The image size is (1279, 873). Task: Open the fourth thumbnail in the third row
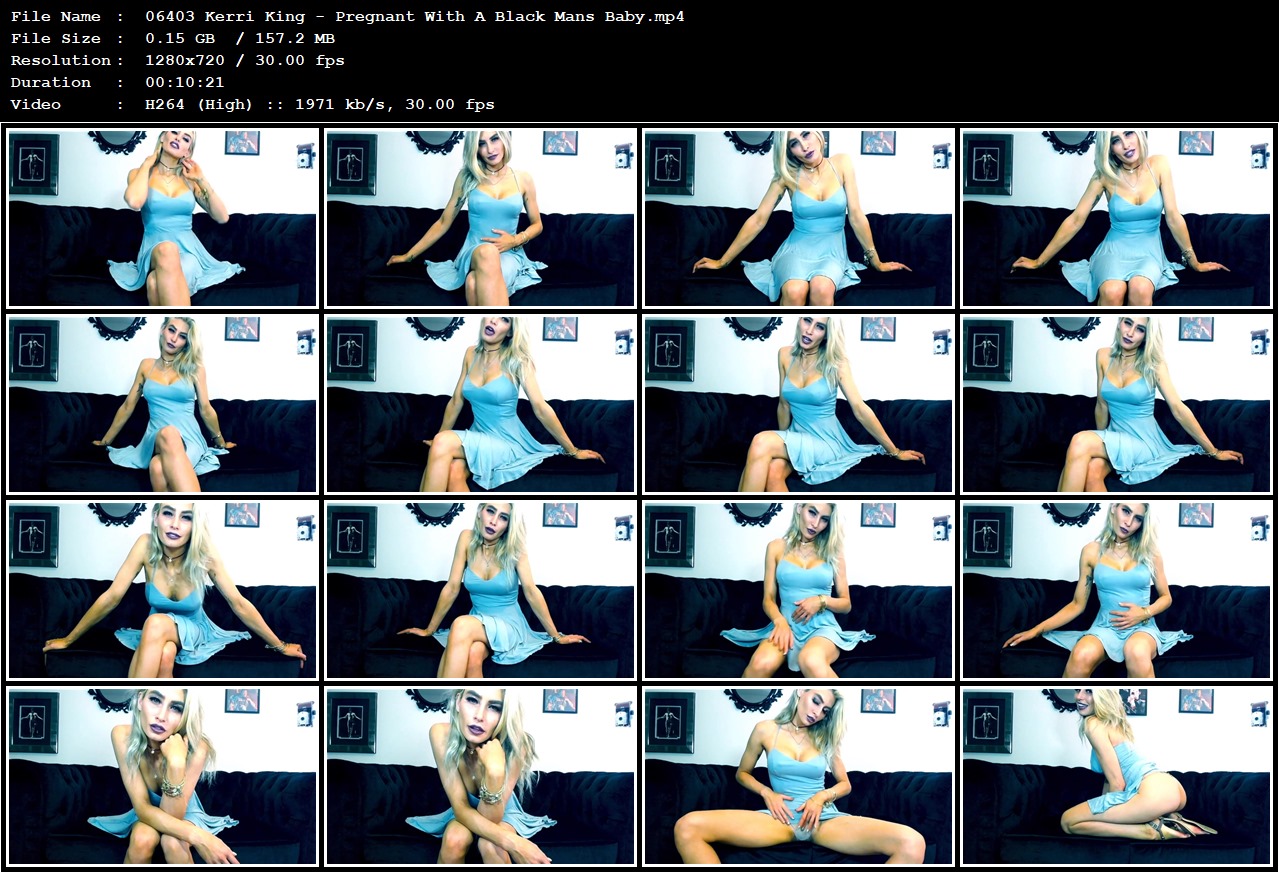pos(1117,590)
